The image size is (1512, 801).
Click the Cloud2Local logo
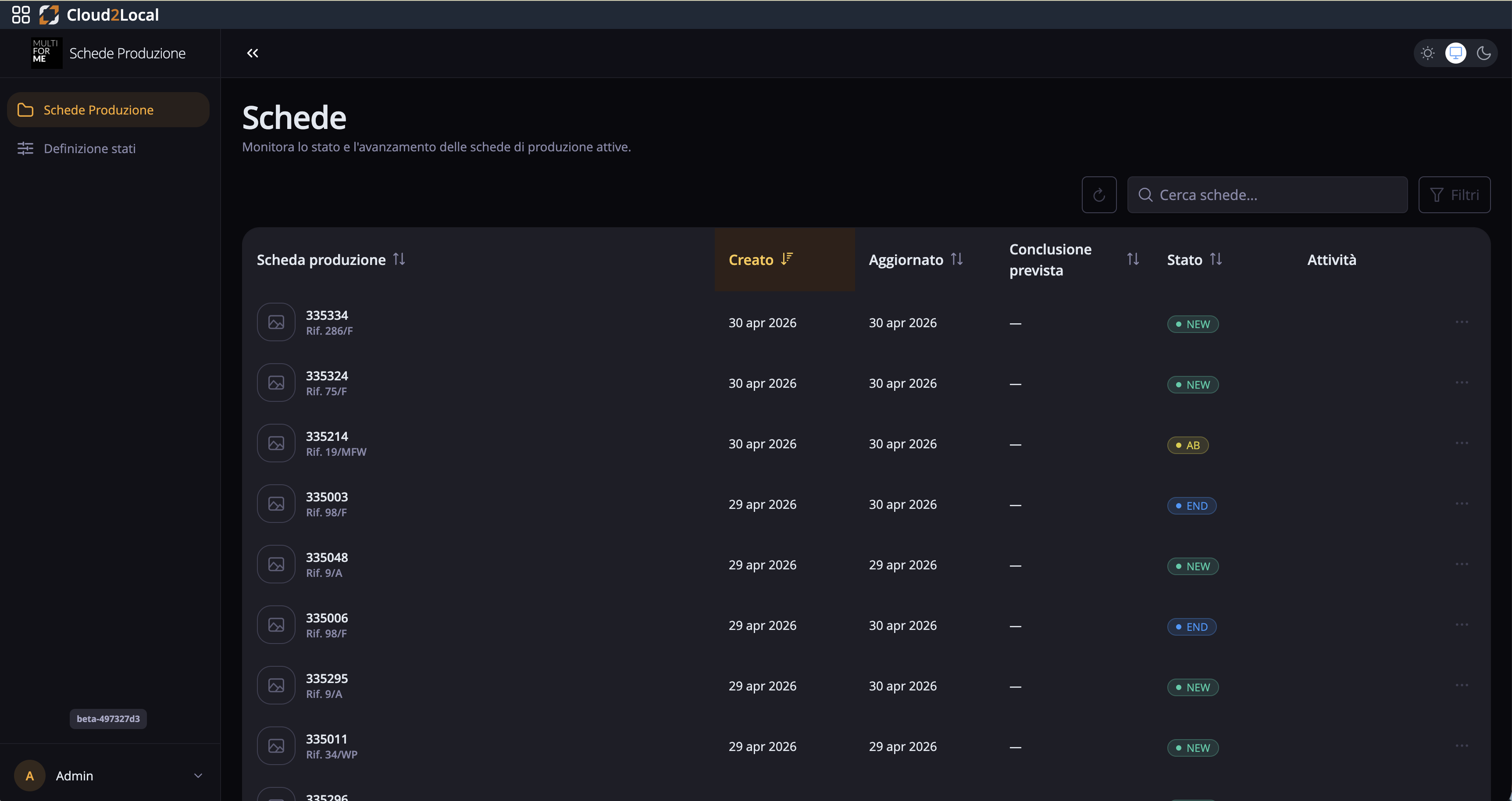[x=99, y=14]
